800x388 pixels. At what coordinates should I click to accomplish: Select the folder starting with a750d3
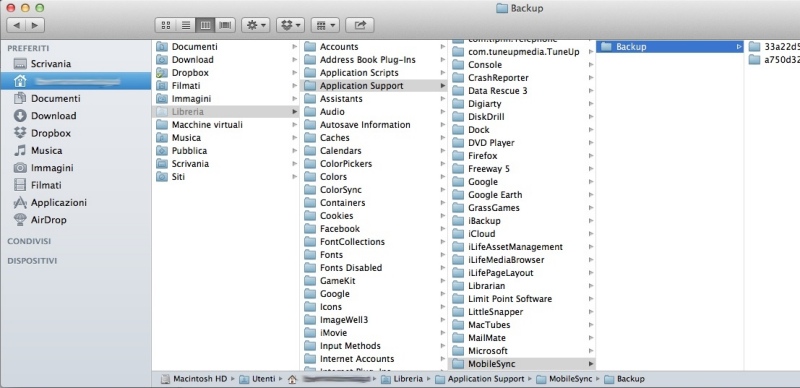pyautogui.click(x=772, y=60)
